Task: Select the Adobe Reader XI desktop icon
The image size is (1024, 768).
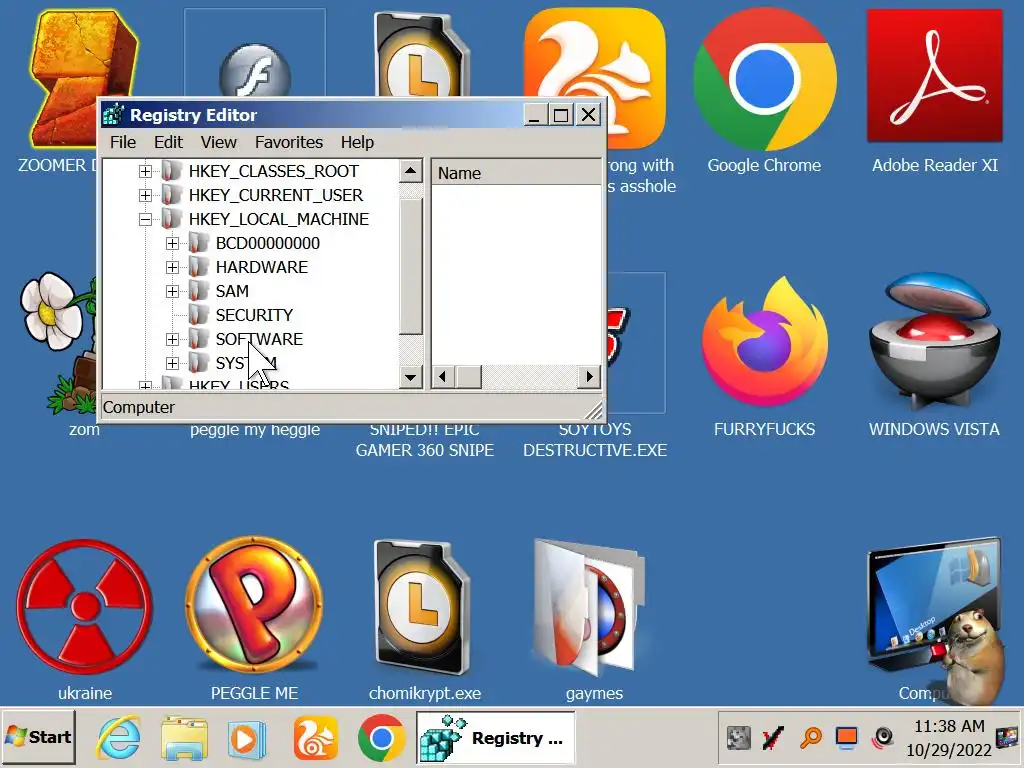Action: [935, 76]
